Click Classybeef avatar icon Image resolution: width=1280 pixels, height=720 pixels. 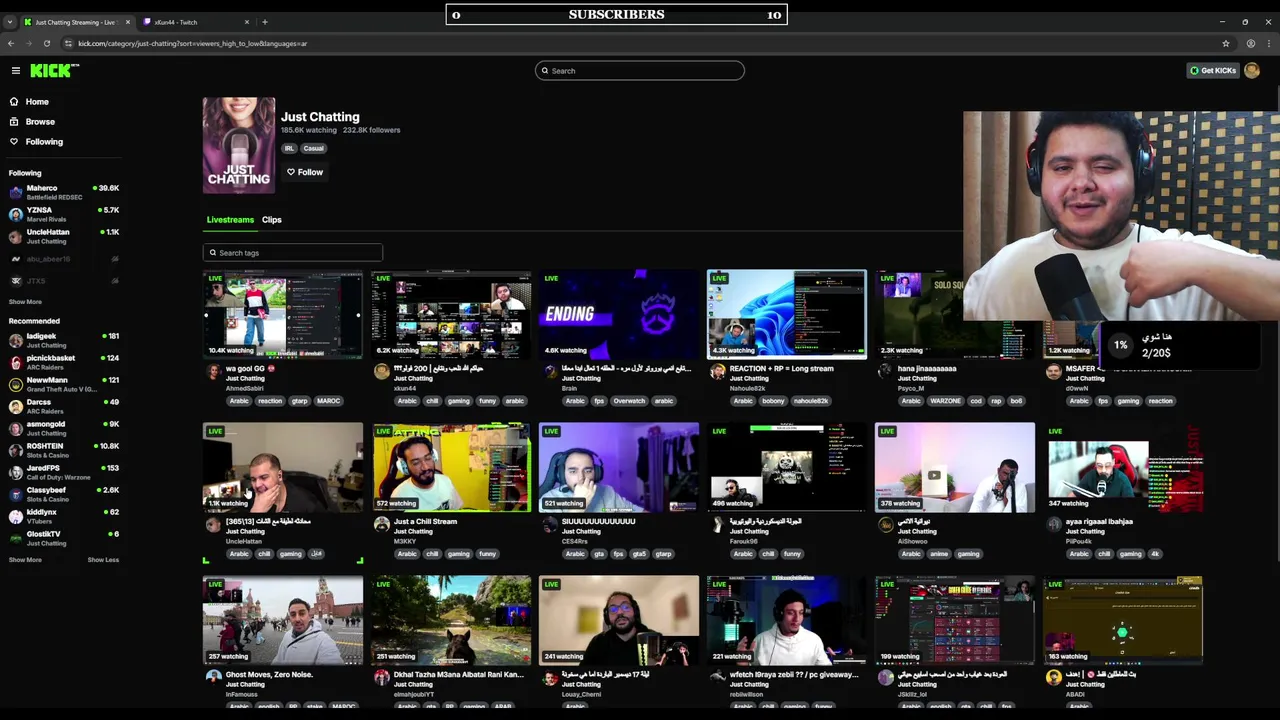[15, 494]
